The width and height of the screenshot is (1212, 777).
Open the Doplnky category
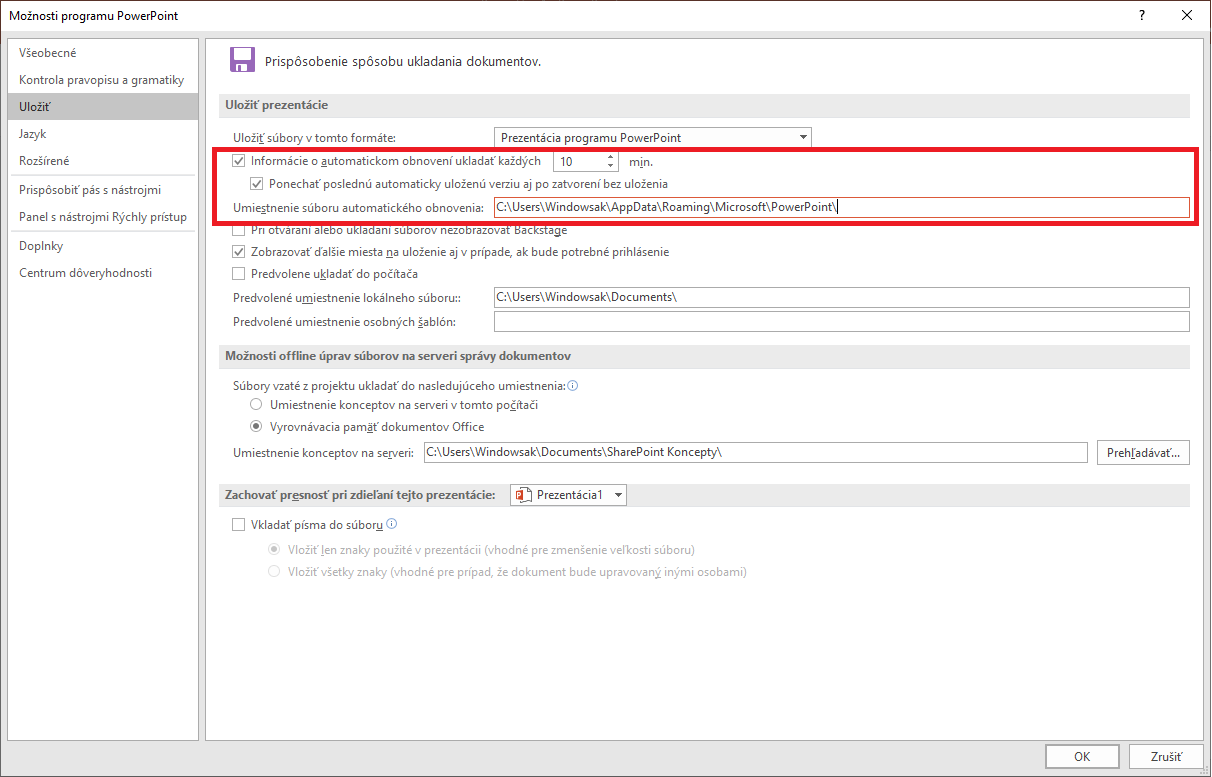(x=102, y=246)
